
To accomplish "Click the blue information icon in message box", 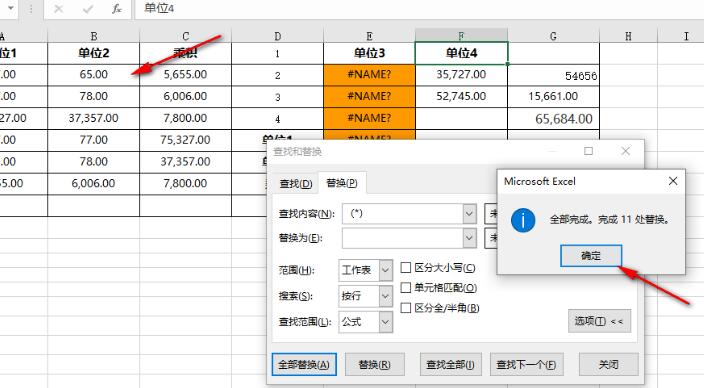I will click(523, 220).
